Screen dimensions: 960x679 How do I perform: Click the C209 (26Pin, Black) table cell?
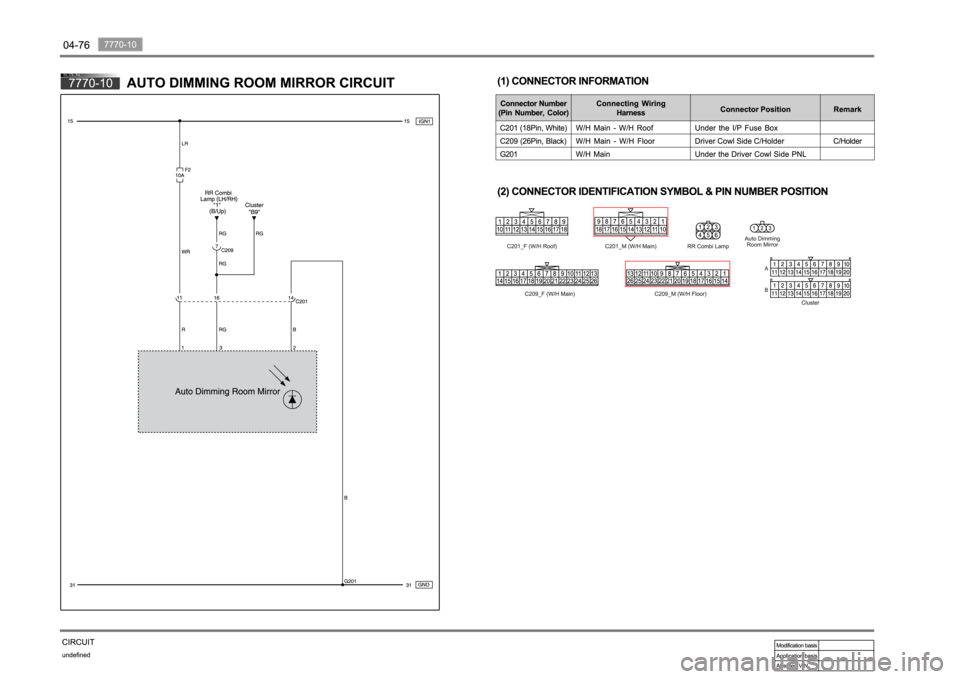pos(533,141)
